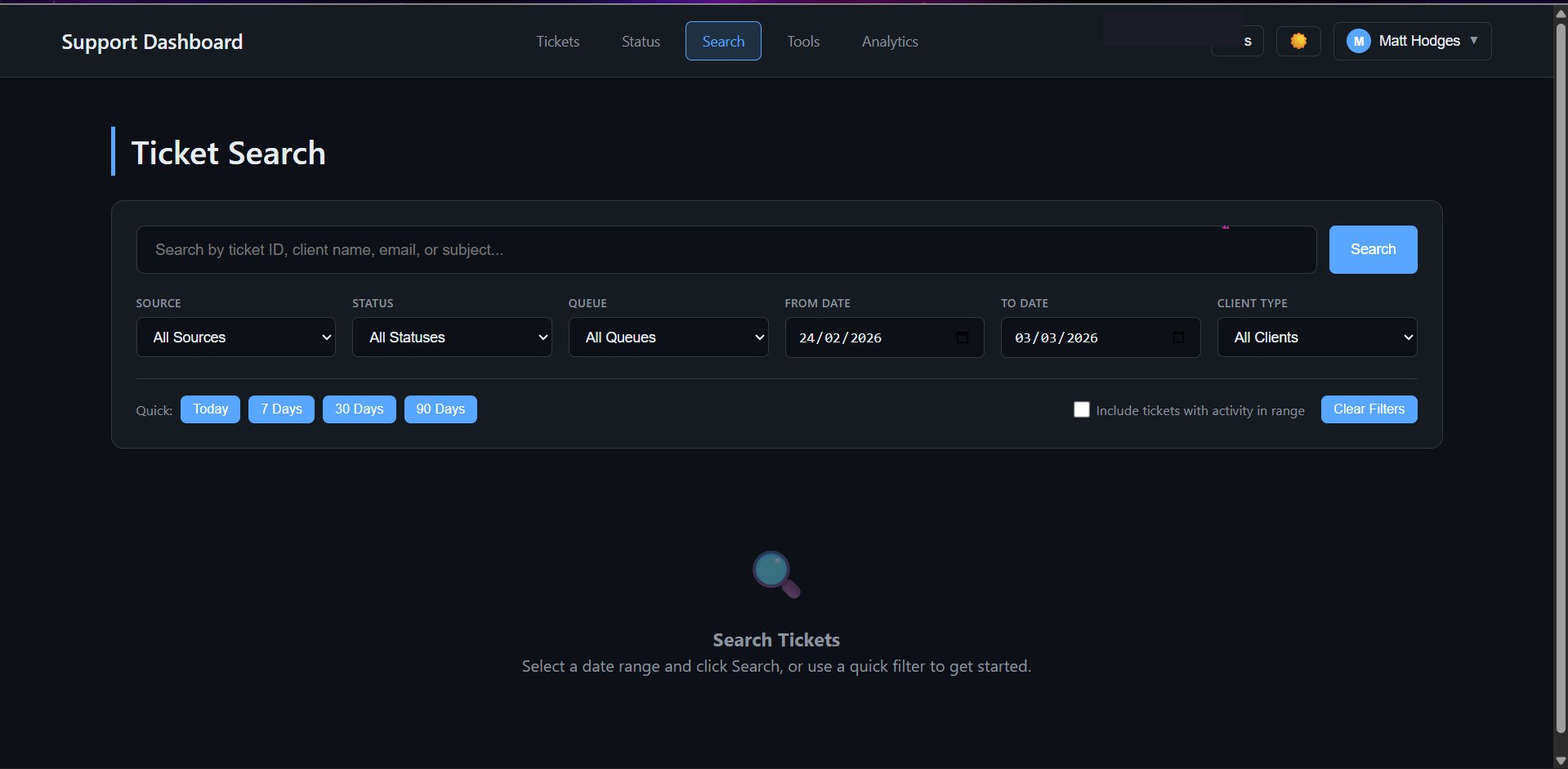Navigate to the Tools menu
This screenshot has height=769, width=1568.
802,41
